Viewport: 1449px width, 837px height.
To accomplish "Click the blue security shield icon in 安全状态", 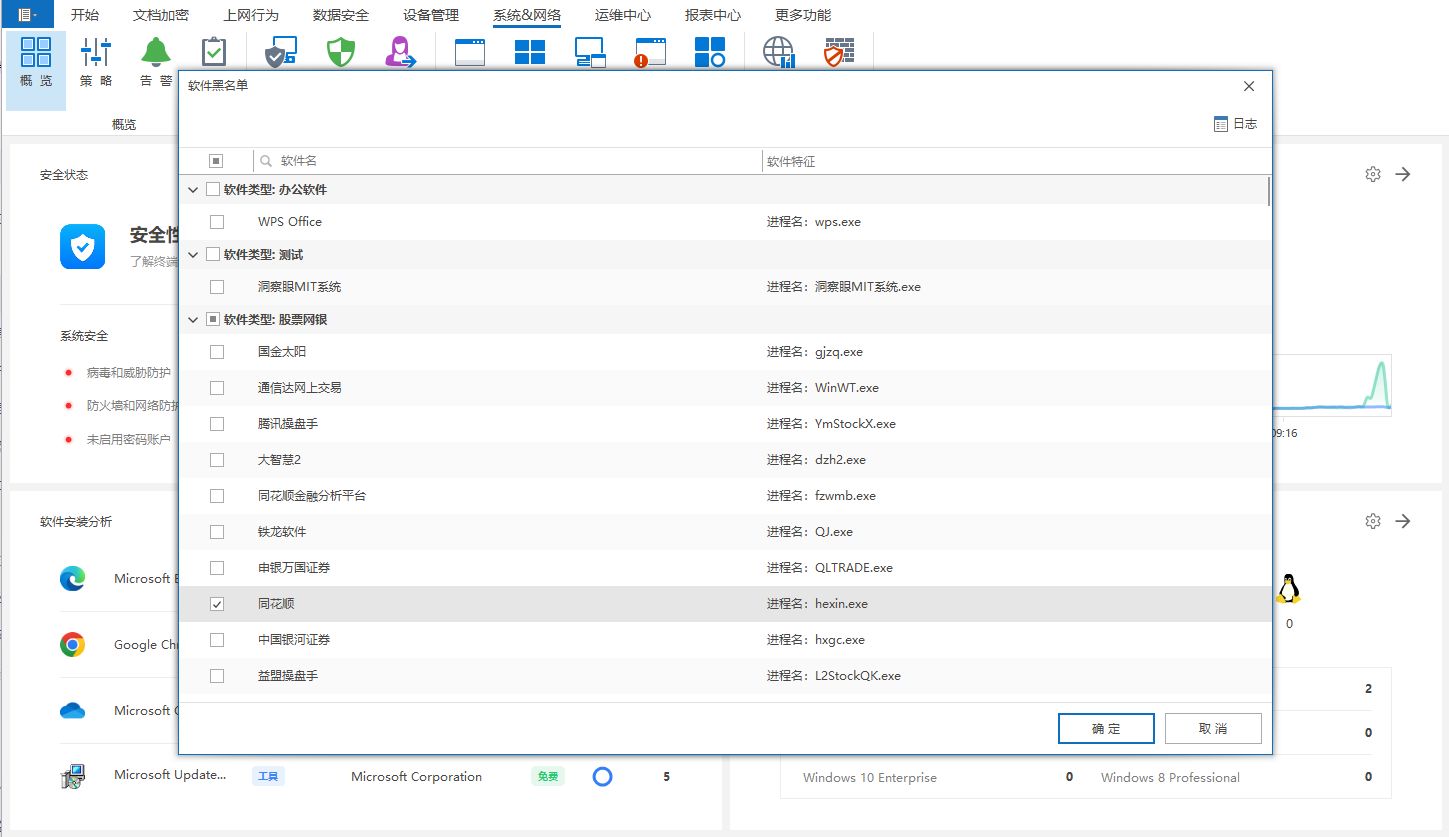I will tap(82, 246).
